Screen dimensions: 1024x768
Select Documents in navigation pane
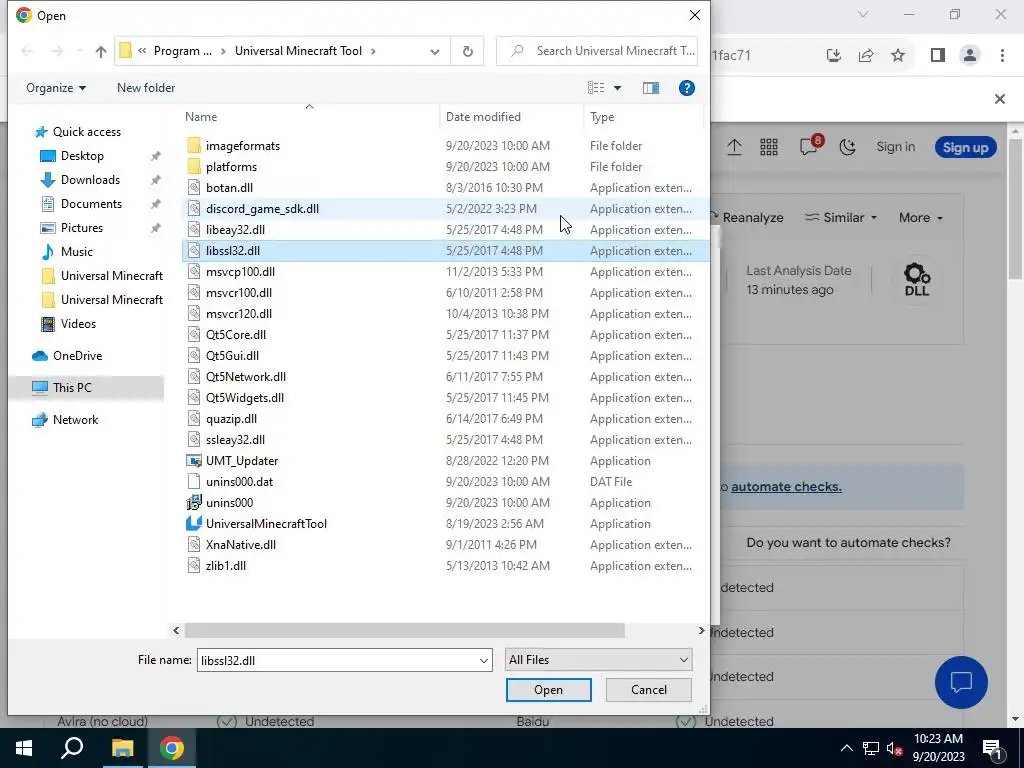click(x=91, y=204)
